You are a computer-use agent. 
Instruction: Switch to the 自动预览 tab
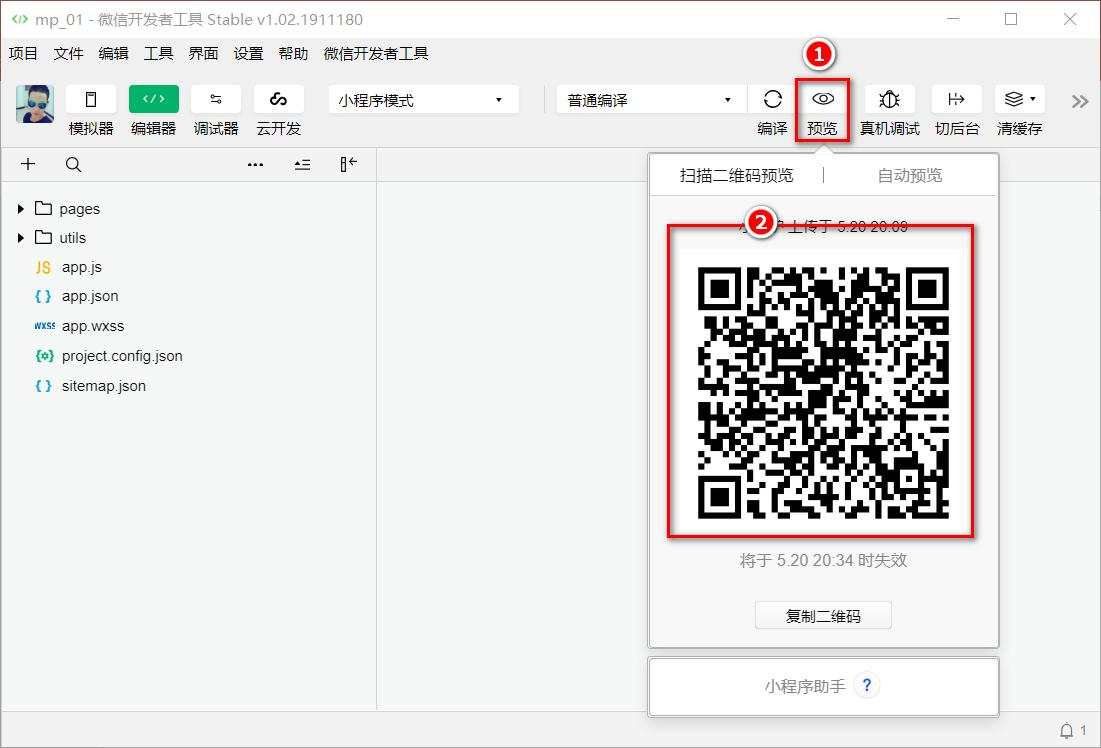909,175
